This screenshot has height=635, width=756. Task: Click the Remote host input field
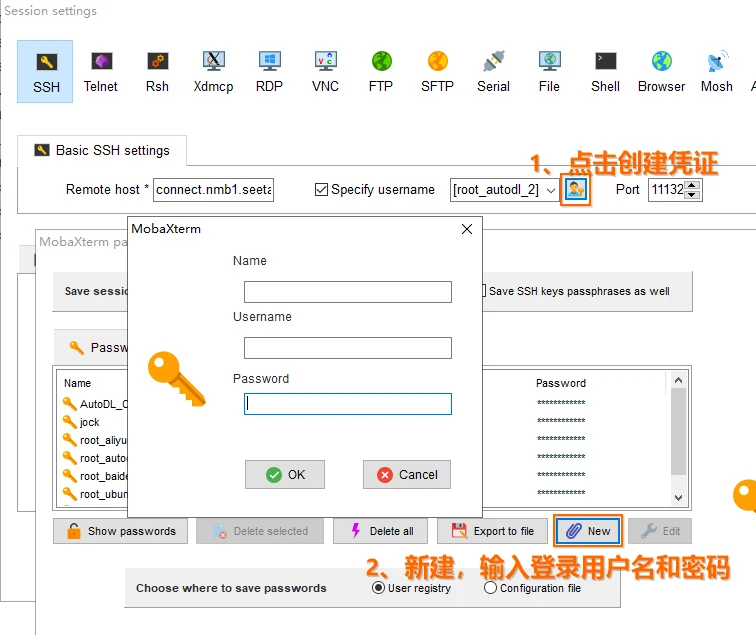[x=214, y=189]
